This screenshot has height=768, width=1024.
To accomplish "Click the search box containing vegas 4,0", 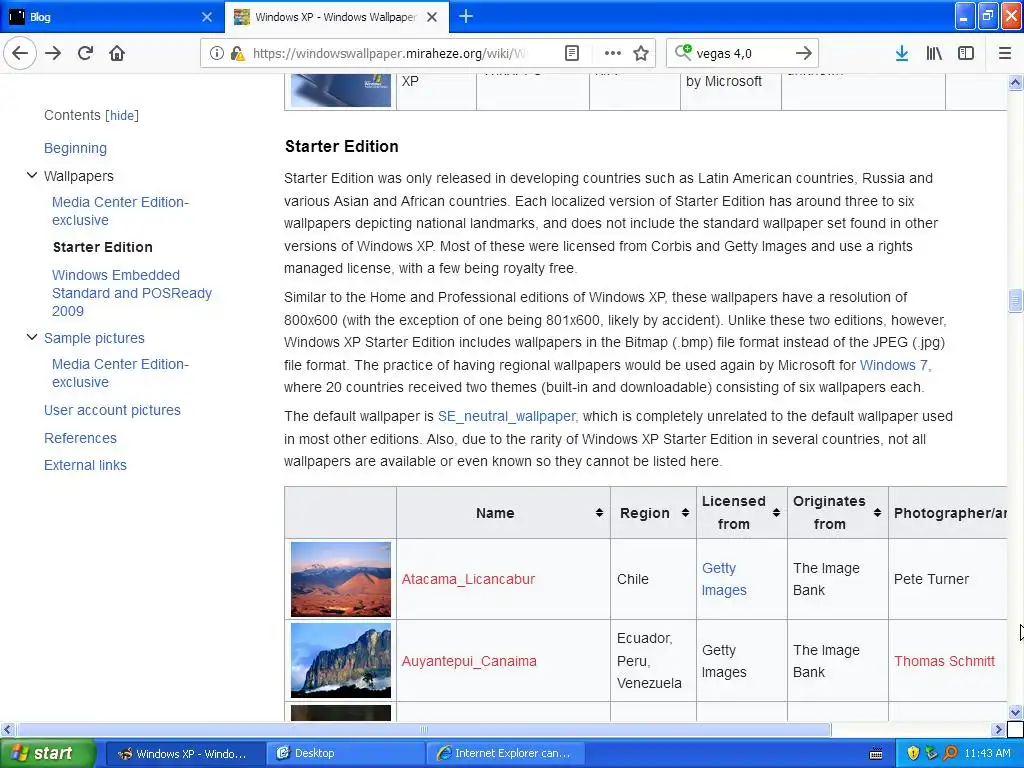I will point(742,53).
